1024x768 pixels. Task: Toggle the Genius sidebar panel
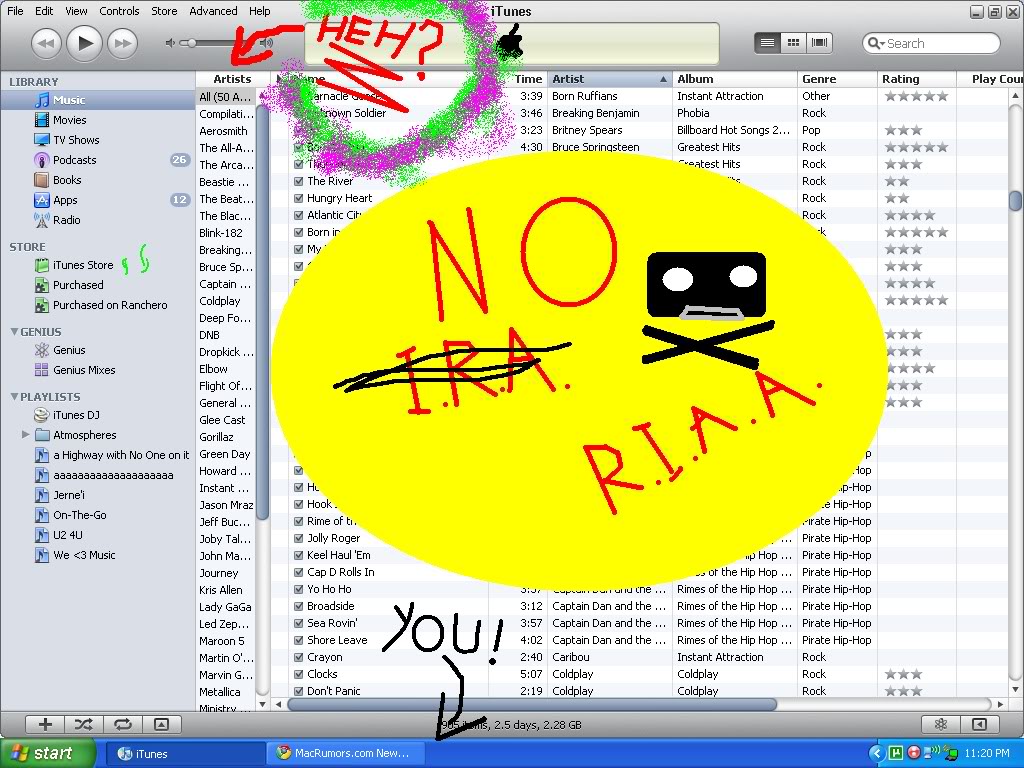click(979, 724)
